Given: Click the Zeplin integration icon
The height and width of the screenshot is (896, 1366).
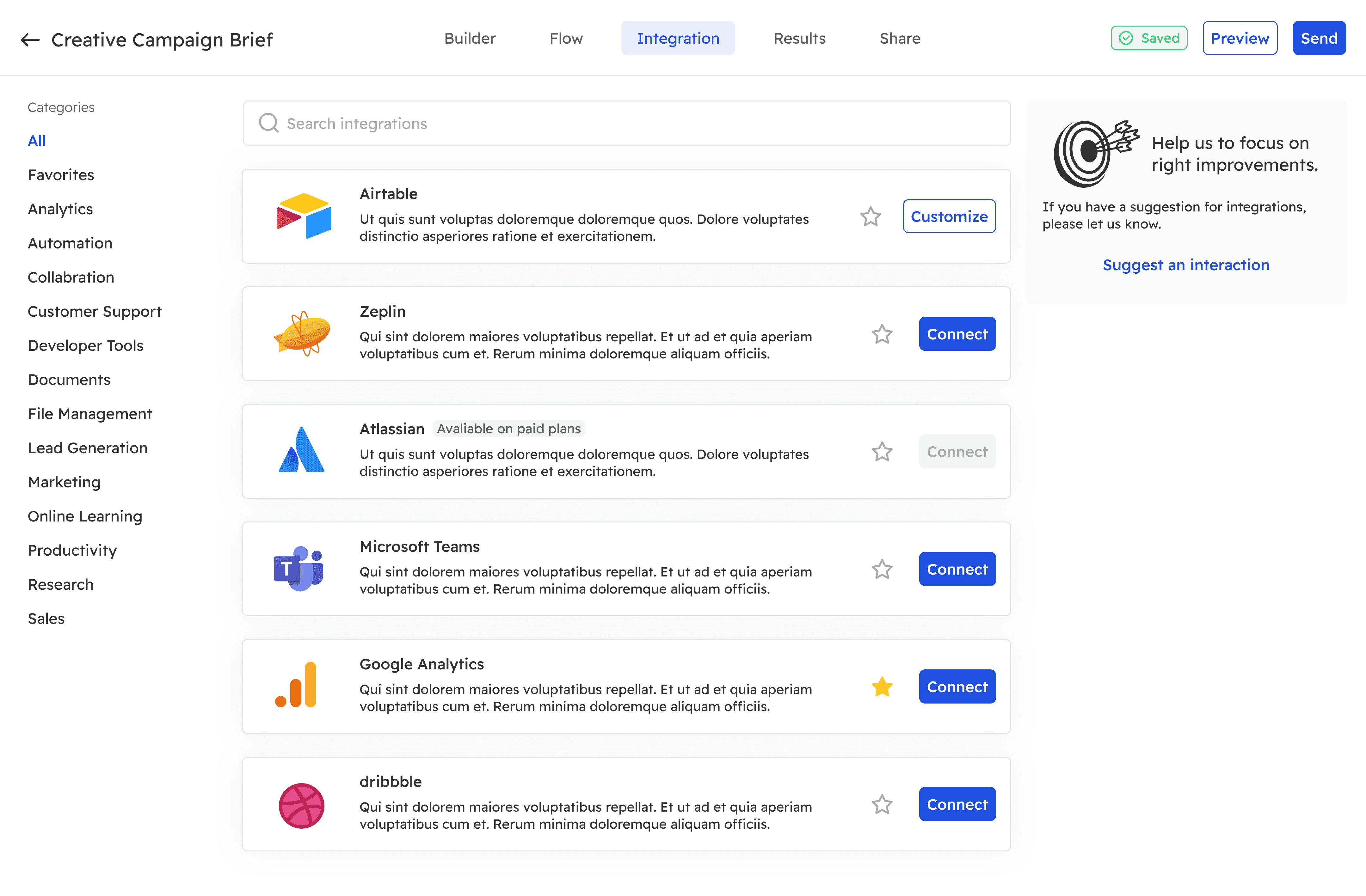Looking at the screenshot, I should click(300, 333).
